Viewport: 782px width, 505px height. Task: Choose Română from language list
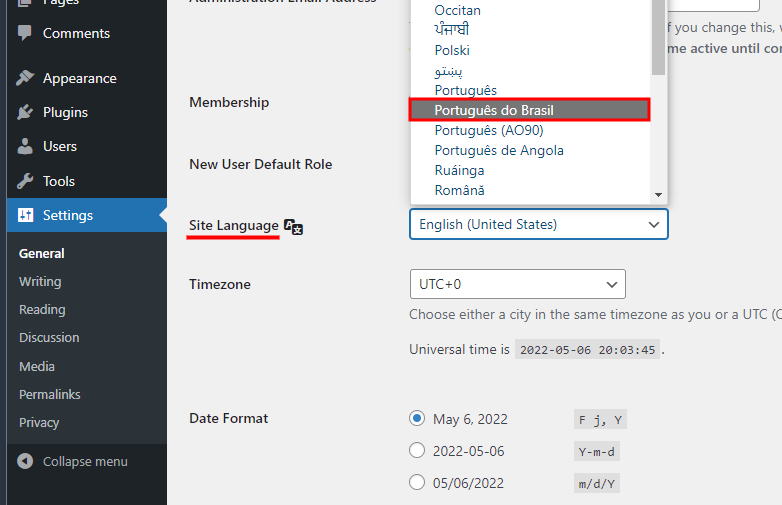[530, 190]
